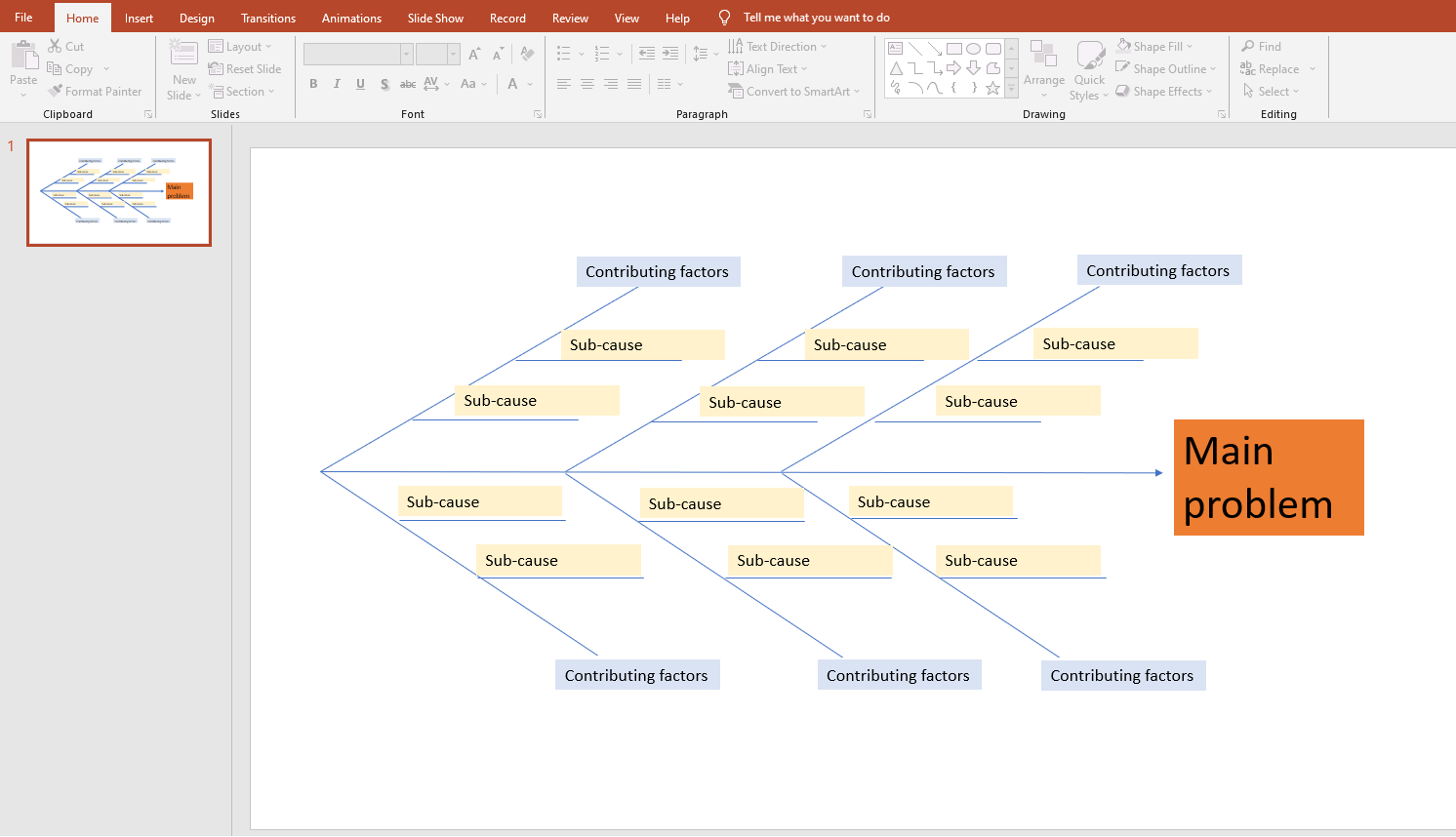Toggle Underline formatting
The image size is (1456, 837).
click(x=360, y=84)
